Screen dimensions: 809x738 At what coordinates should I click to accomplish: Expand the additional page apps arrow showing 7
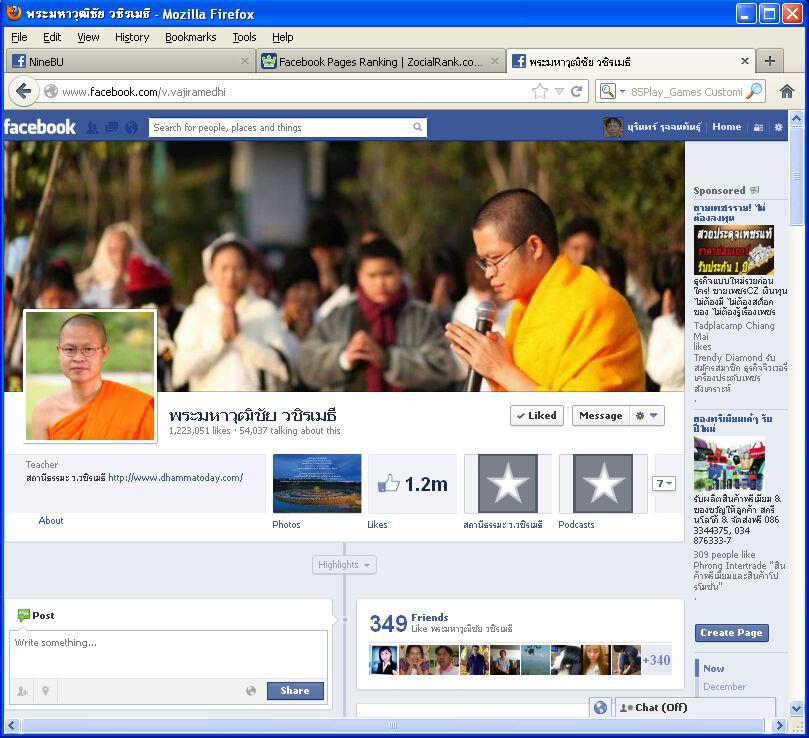click(664, 483)
